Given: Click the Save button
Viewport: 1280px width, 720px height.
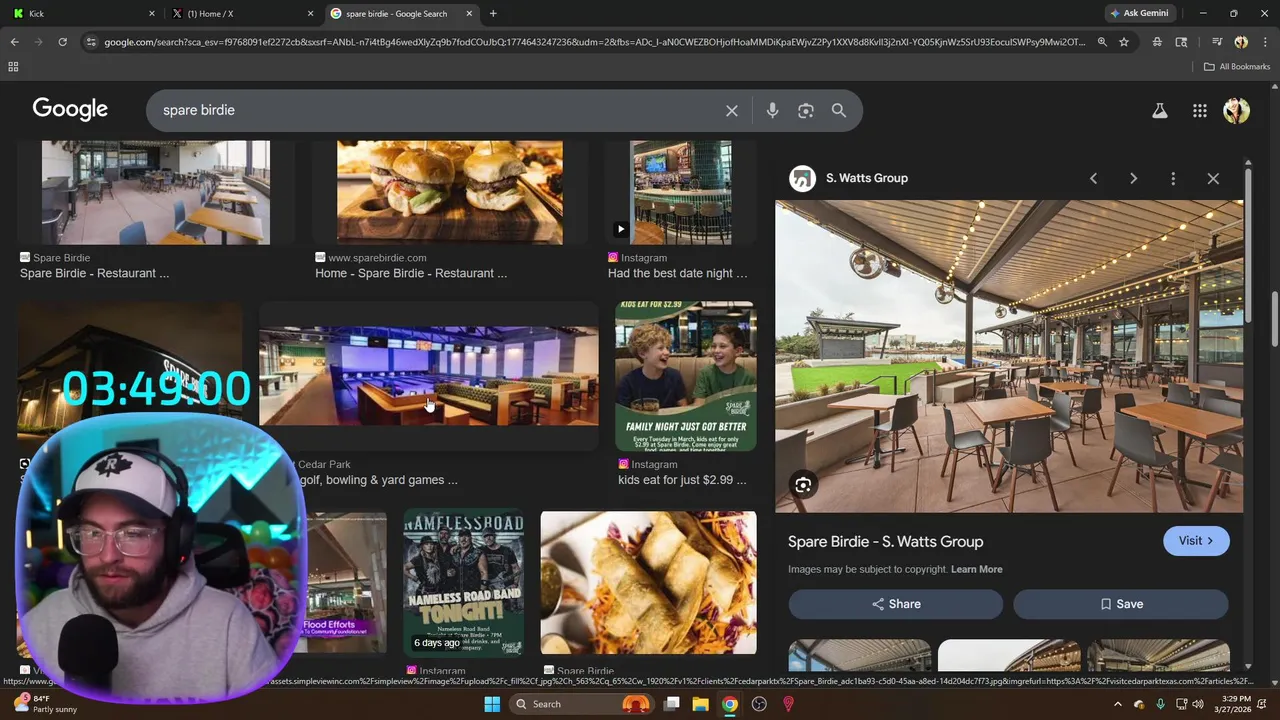Looking at the screenshot, I should [x=1121, y=604].
